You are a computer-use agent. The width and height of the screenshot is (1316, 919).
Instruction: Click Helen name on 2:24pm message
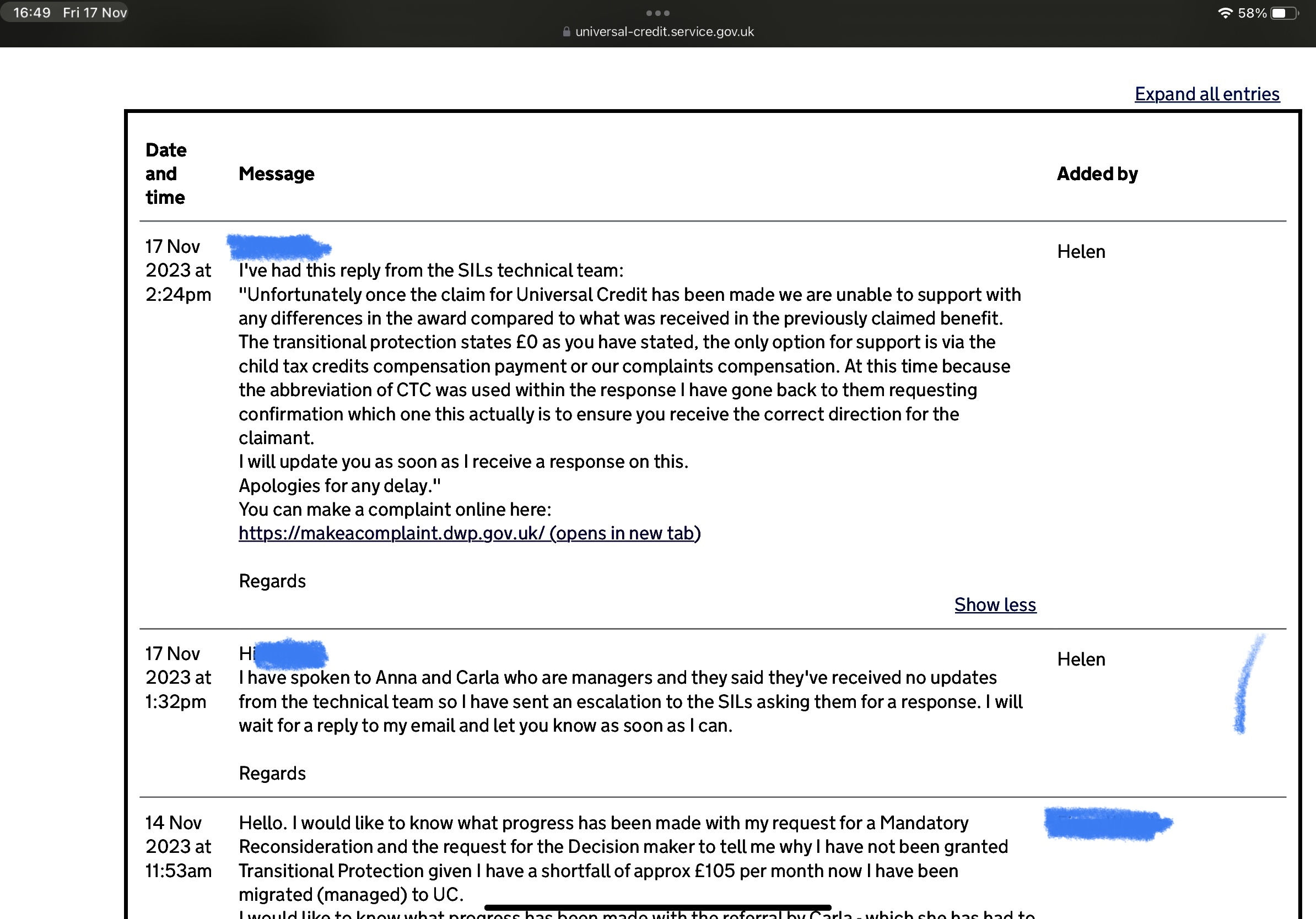pos(1081,252)
